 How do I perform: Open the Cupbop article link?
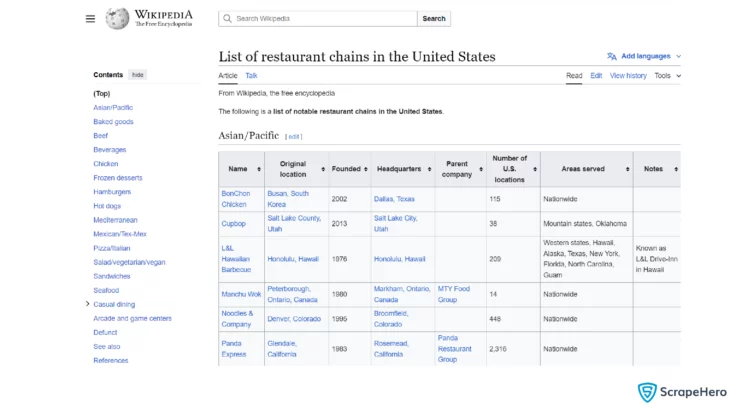[233, 223]
